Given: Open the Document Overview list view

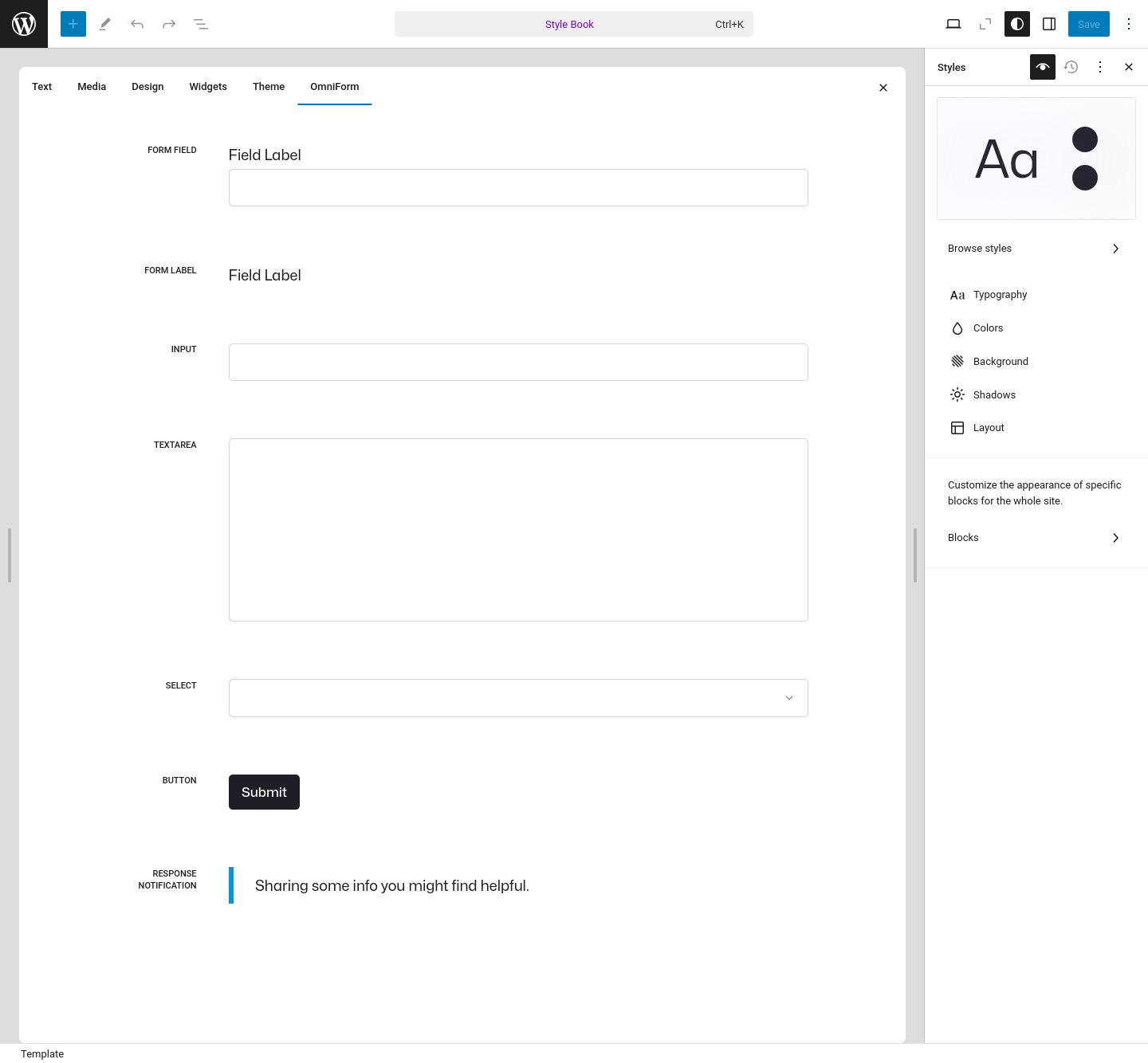Looking at the screenshot, I should [200, 24].
